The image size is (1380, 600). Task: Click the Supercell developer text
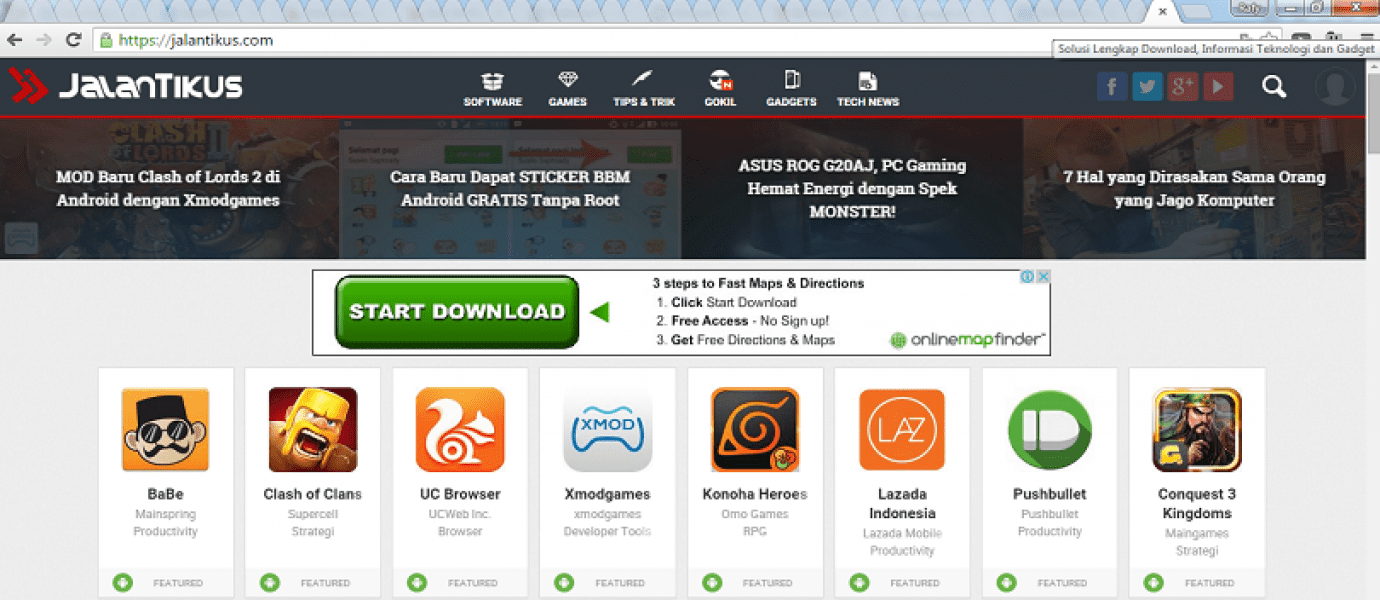tap(313, 514)
